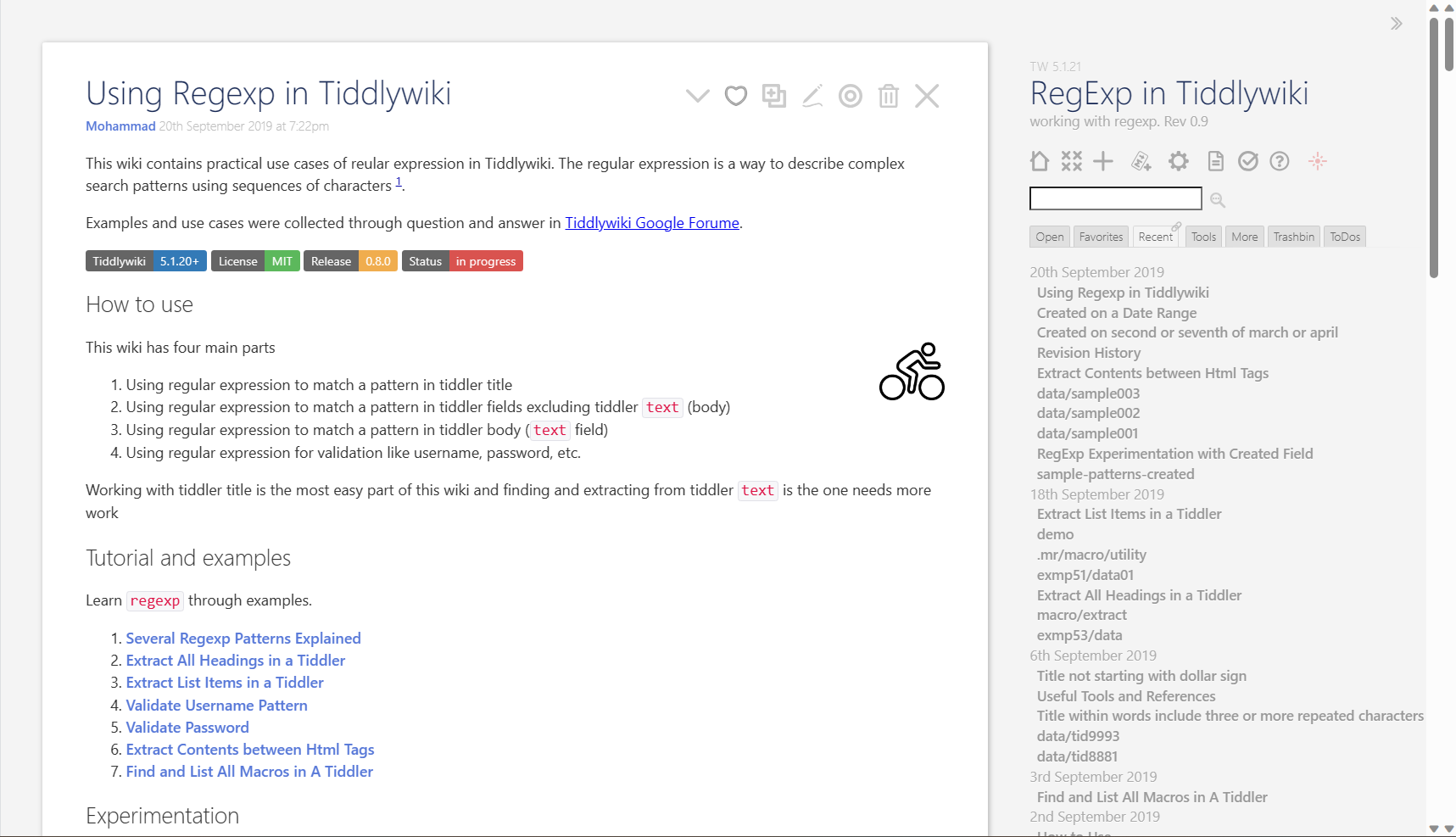
Task: Open .mr/macro/utility in sidebar
Action: (1091, 555)
